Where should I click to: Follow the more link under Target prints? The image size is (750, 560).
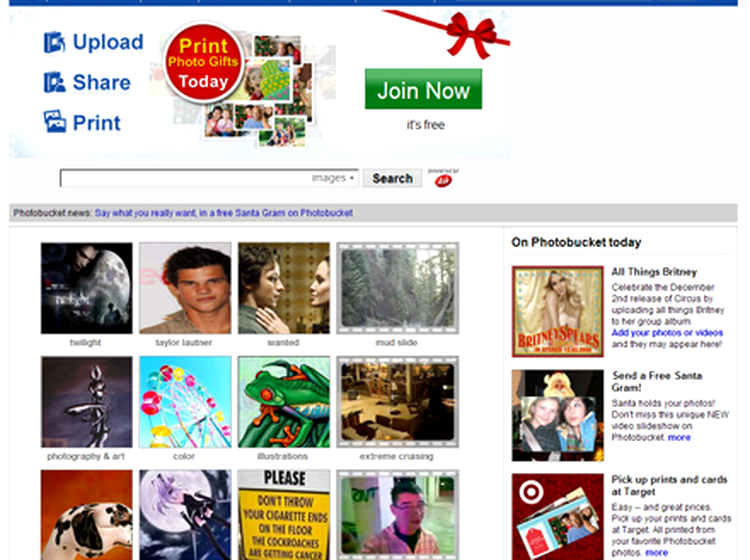coord(656,553)
